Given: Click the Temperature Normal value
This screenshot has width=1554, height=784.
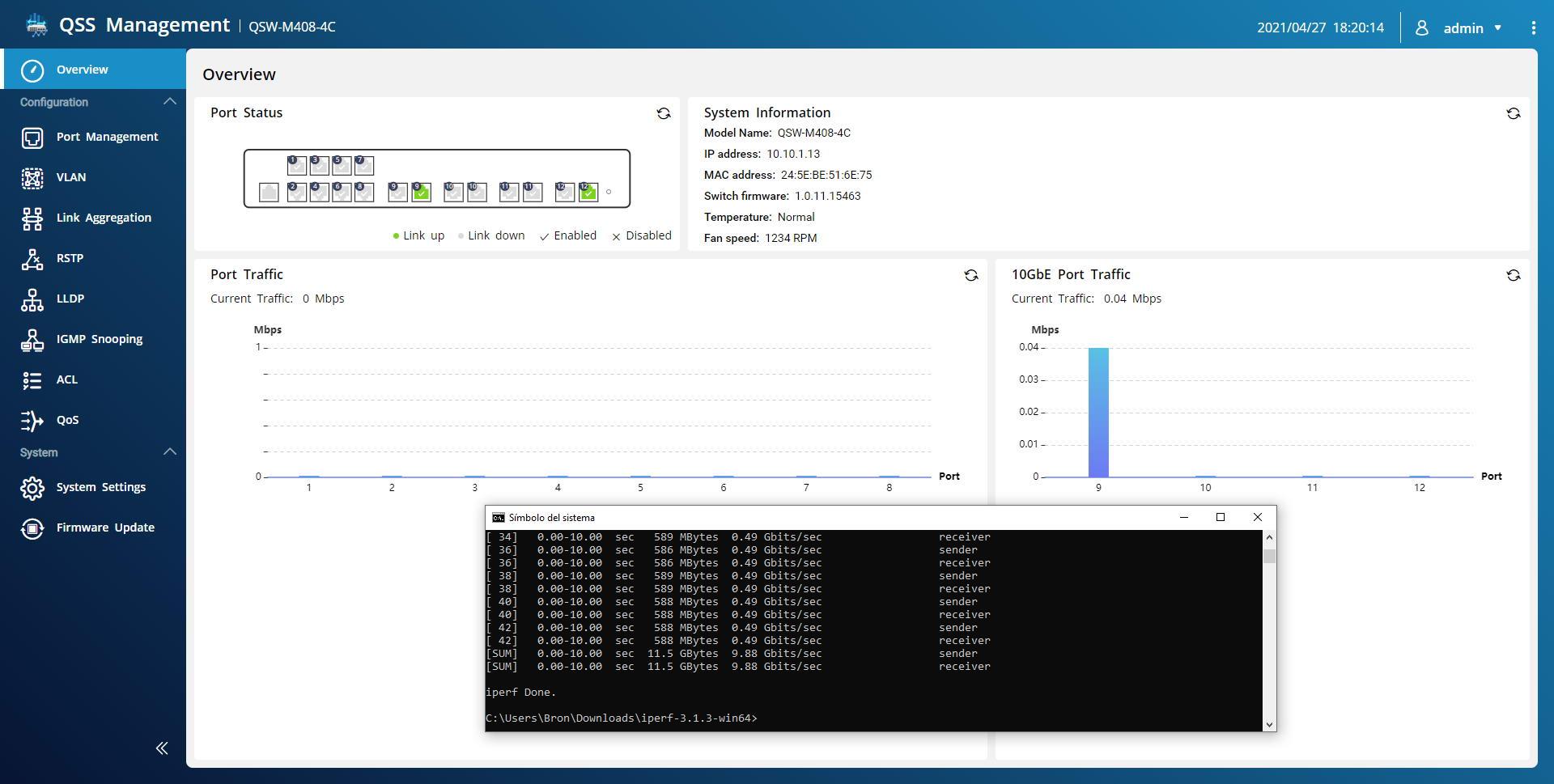Looking at the screenshot, I should [x=796, y=217].
